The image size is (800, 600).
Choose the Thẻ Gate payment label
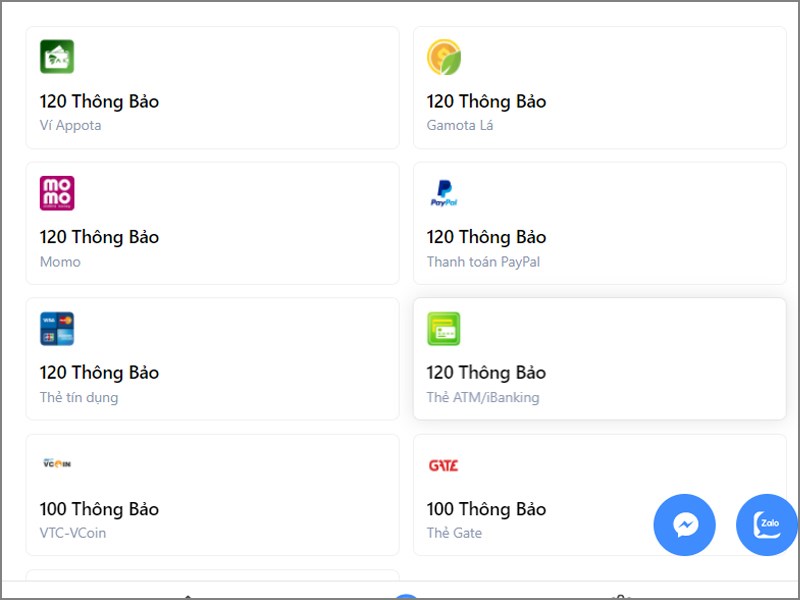(x=454, y=533)
